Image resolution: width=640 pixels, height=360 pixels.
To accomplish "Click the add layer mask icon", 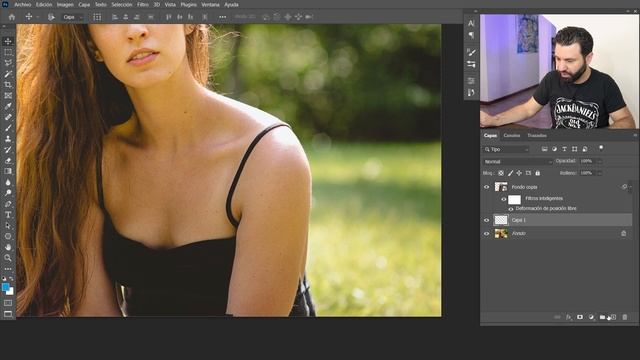I will click(580, 317).
